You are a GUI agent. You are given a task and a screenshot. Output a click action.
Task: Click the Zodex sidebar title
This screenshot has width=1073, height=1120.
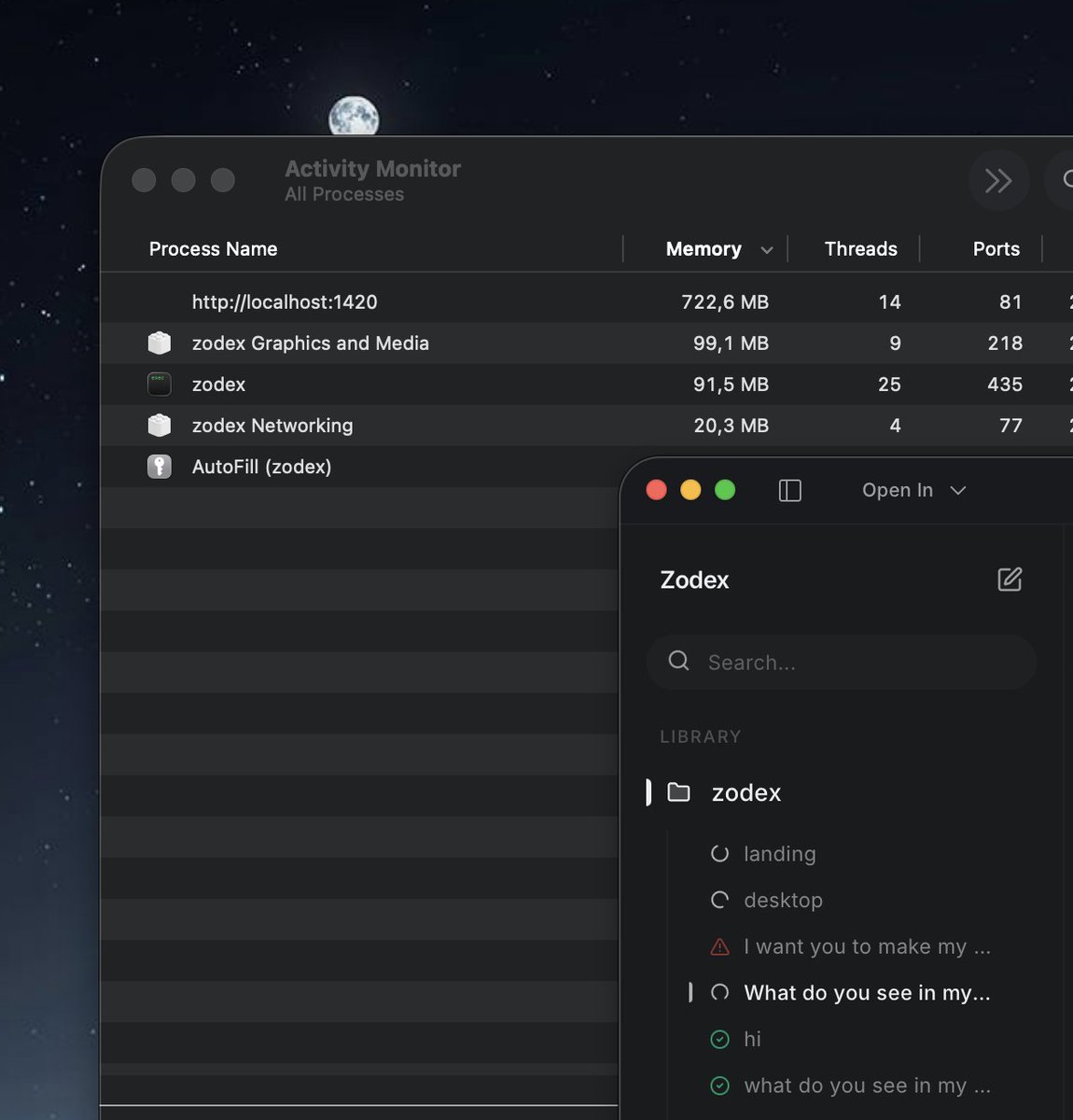pyautogui.click(x=694, y=581)
